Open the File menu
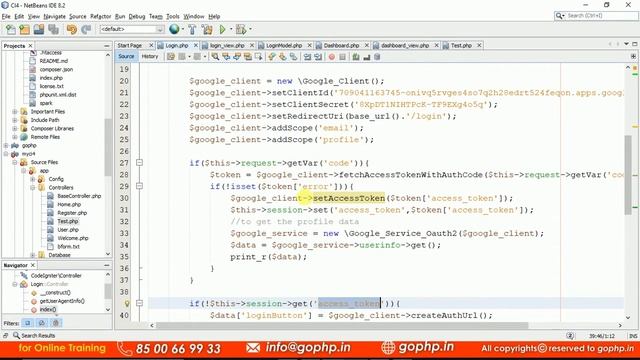 (x=6, y=16)
